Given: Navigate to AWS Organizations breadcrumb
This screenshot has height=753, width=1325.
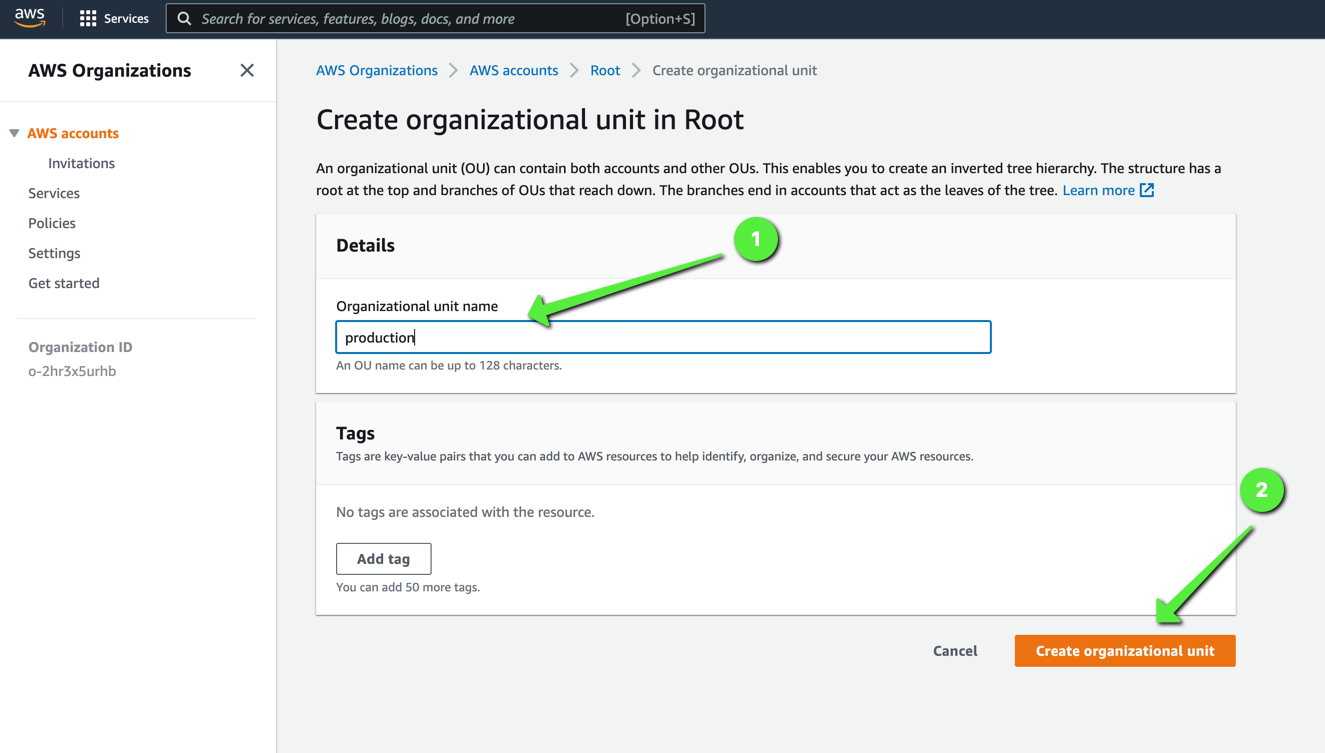Looking at the screenshot, I should pos(377,70).
